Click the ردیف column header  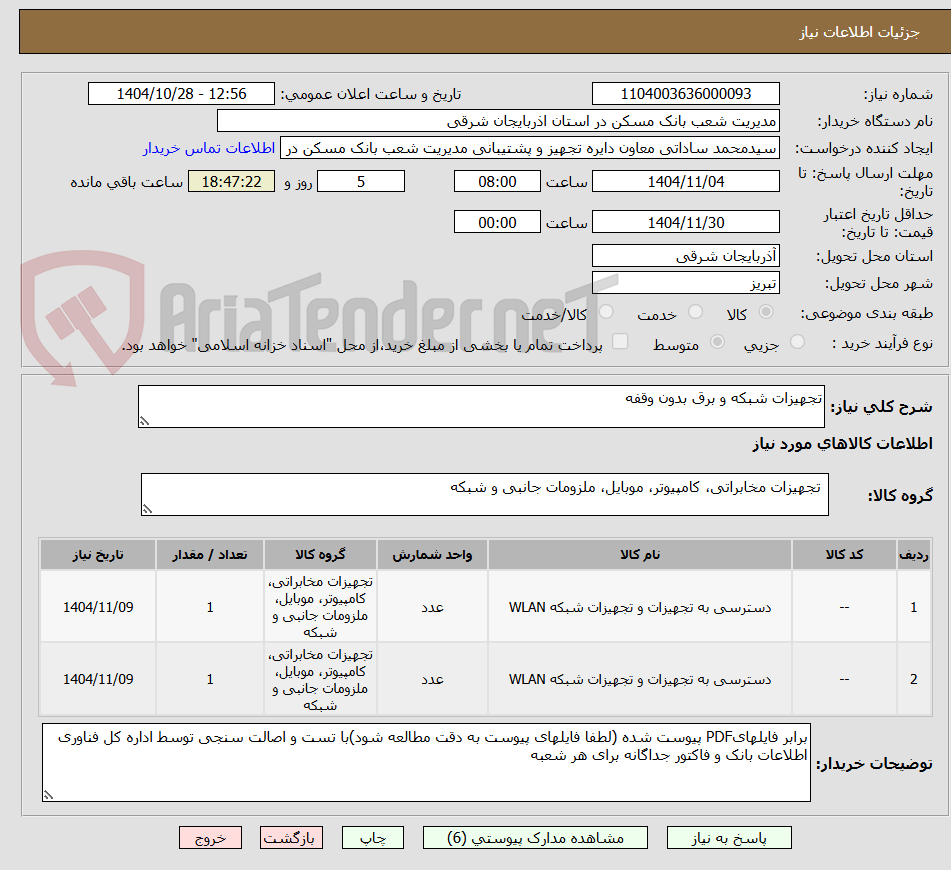914,555
